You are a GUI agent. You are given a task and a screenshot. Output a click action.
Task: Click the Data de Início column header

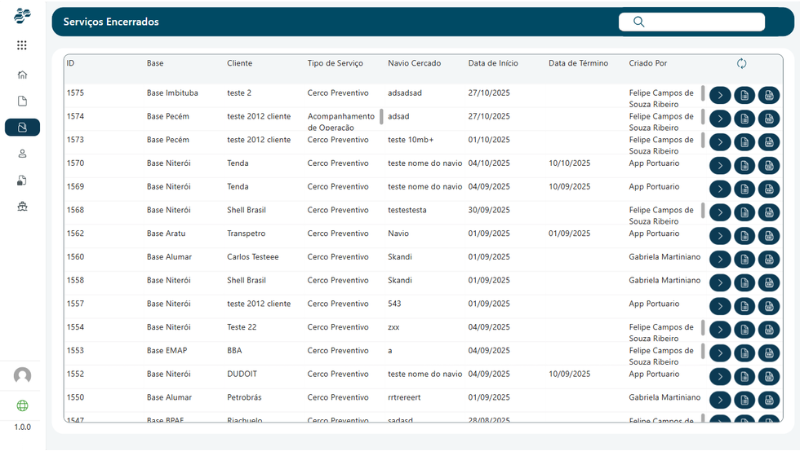493,64
